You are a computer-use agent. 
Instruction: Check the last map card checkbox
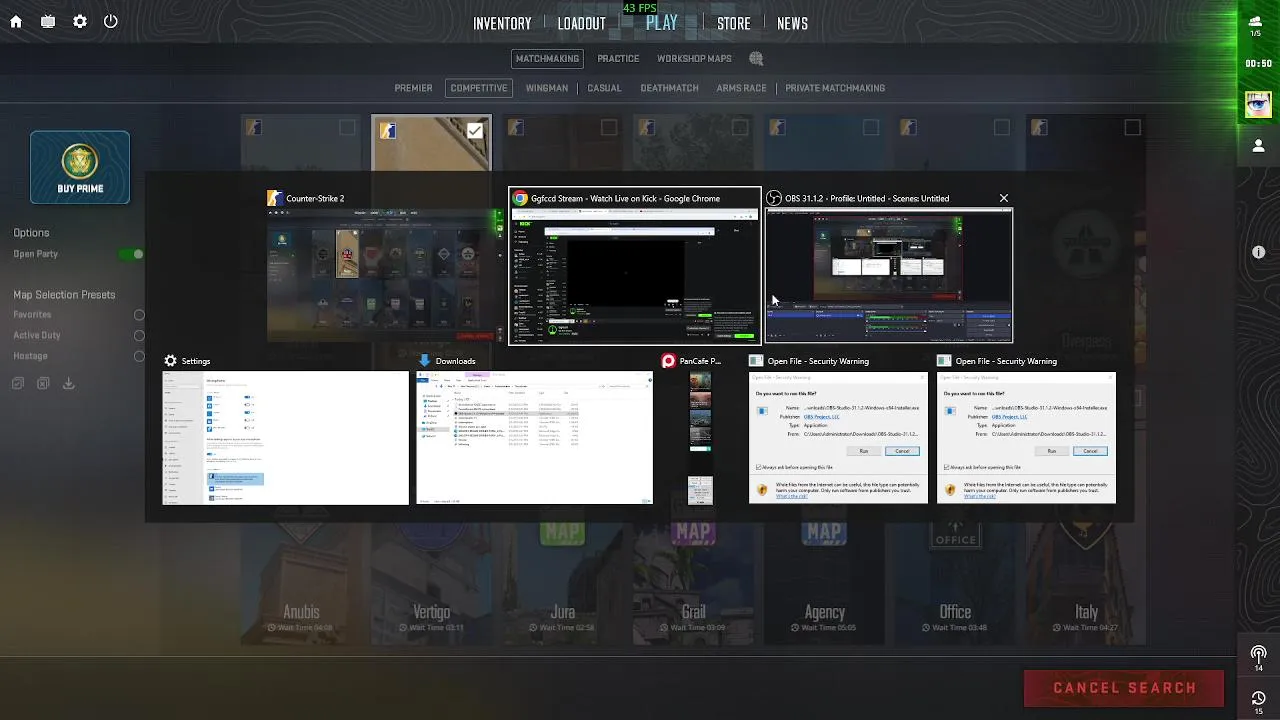[x=1133, y=127]
